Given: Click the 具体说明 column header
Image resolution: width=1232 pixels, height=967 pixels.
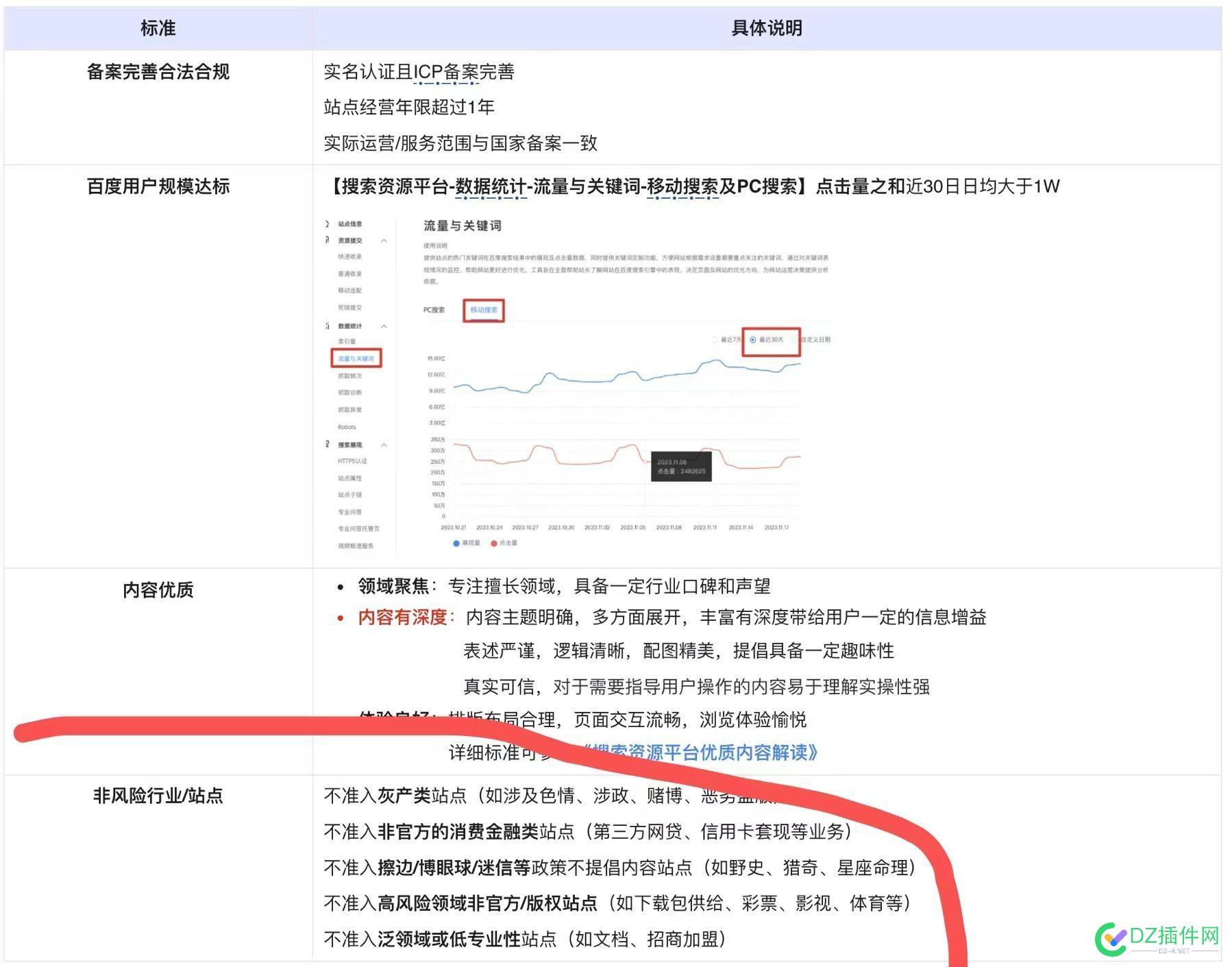Looking at the screenshot, I should pyautogui.click(x=767, y=28).
